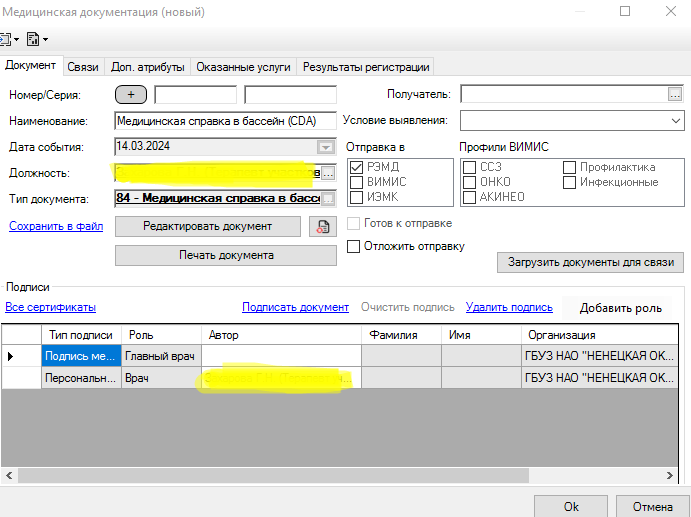Click Загрузить документы для связи button
Viewport: 691px width, 517px height.
pyautogui.click(x=591, y=262)
